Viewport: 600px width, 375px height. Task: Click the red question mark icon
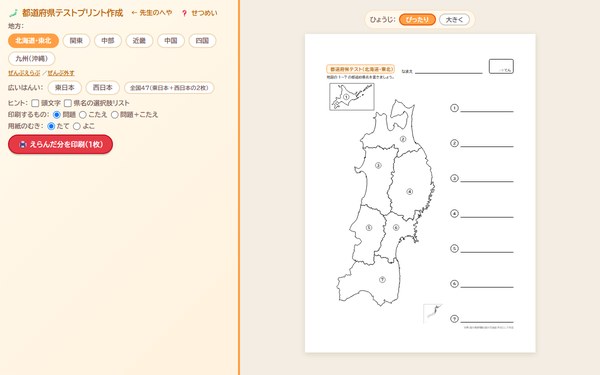[x=184, y=13]
